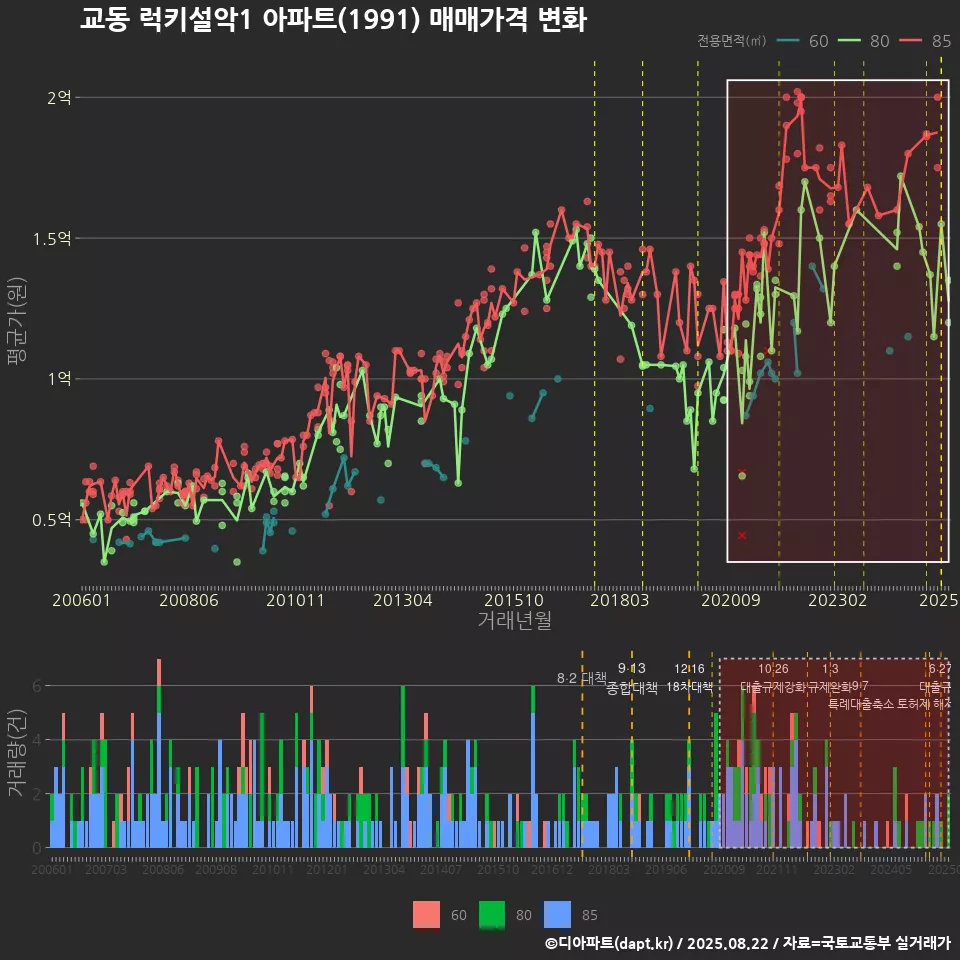Click the 2억 y-axis label
Viewport: 960px width, 960px height.
point(59,97)
